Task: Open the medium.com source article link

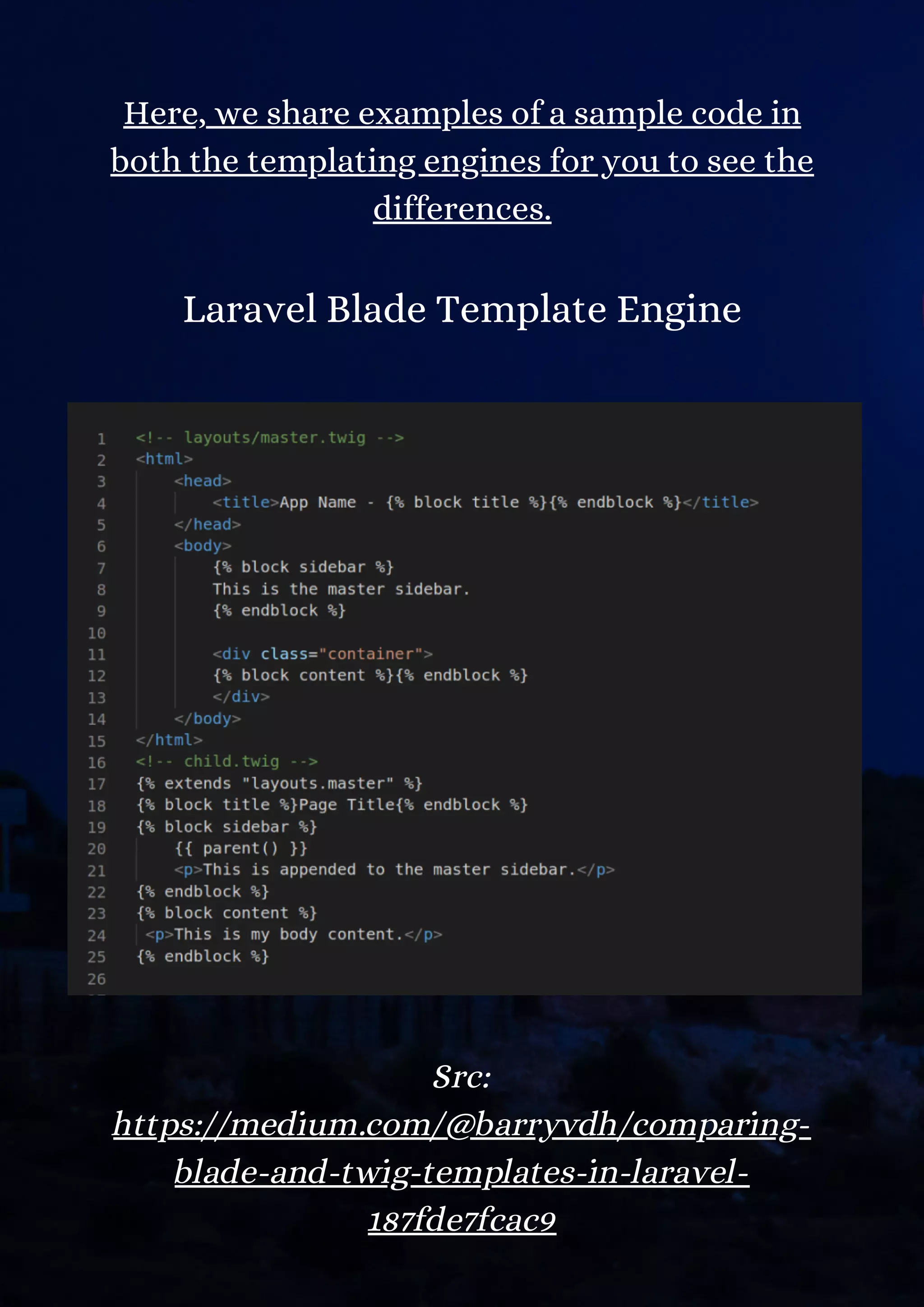Action: tap(462, 1172)
